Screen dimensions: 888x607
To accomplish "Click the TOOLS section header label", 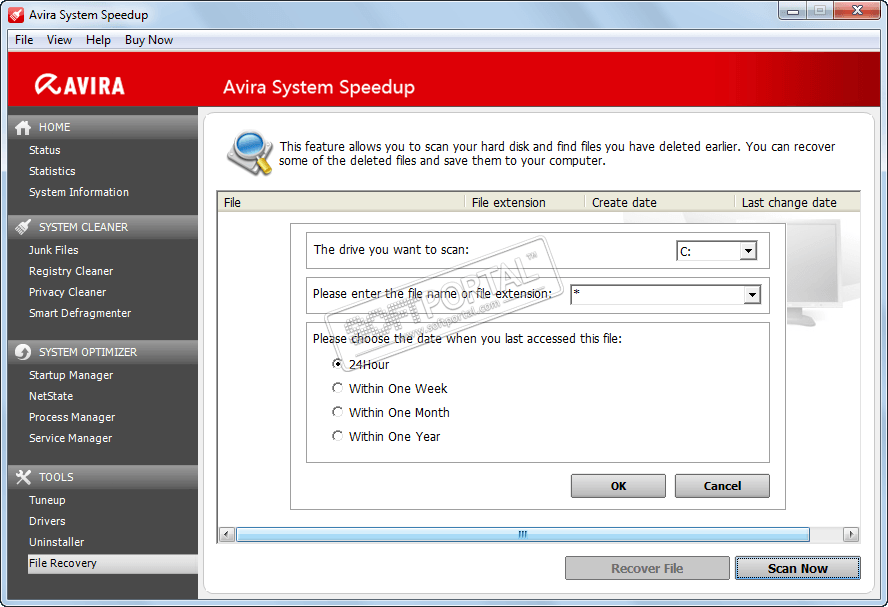I will (x=56, y=477).
